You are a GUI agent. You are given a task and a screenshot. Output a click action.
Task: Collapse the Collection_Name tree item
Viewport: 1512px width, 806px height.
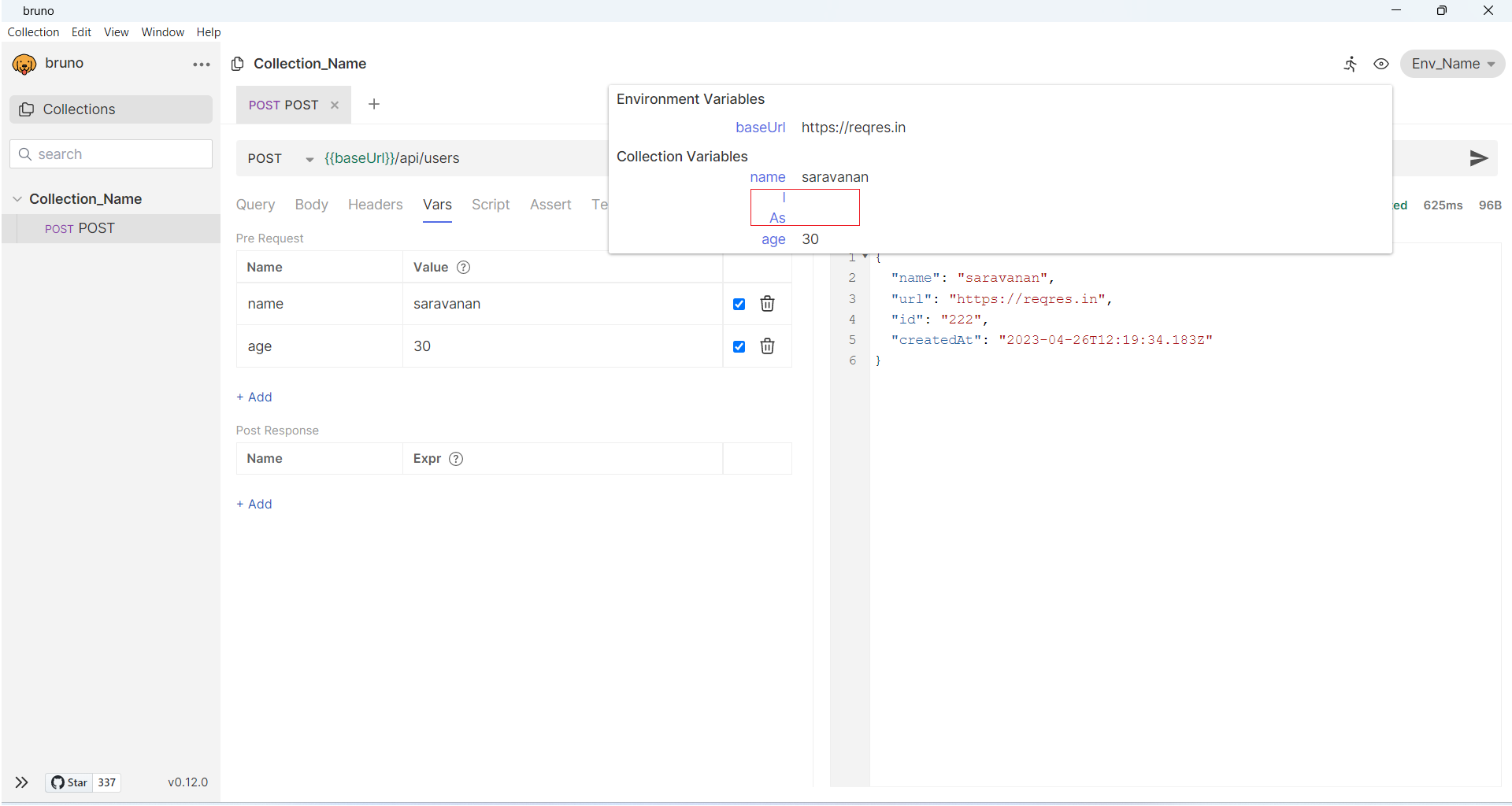coord(16,198)
